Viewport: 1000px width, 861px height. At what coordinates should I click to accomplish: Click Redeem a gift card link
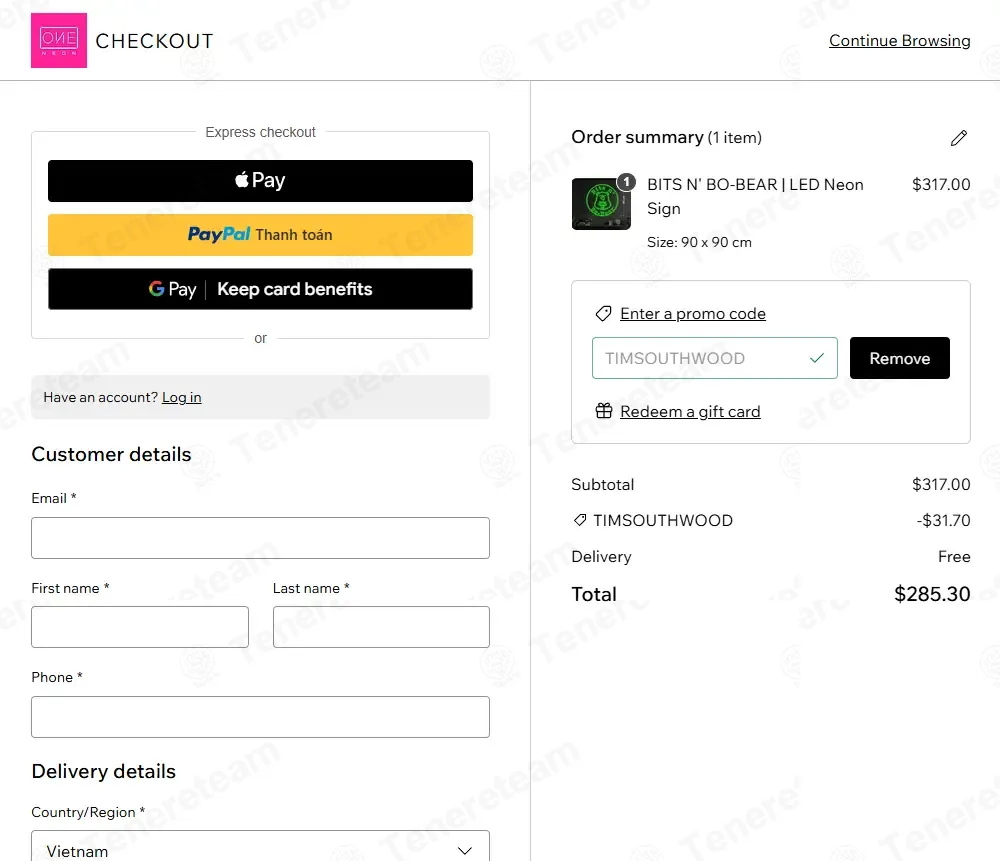click(690, 411)
